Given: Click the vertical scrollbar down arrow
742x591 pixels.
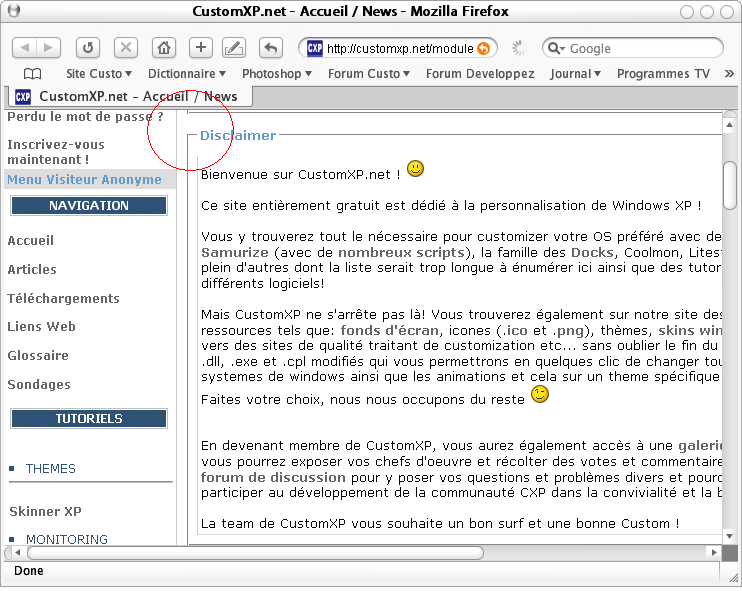Looking at the screenshot, I should (x=729, y=537).
